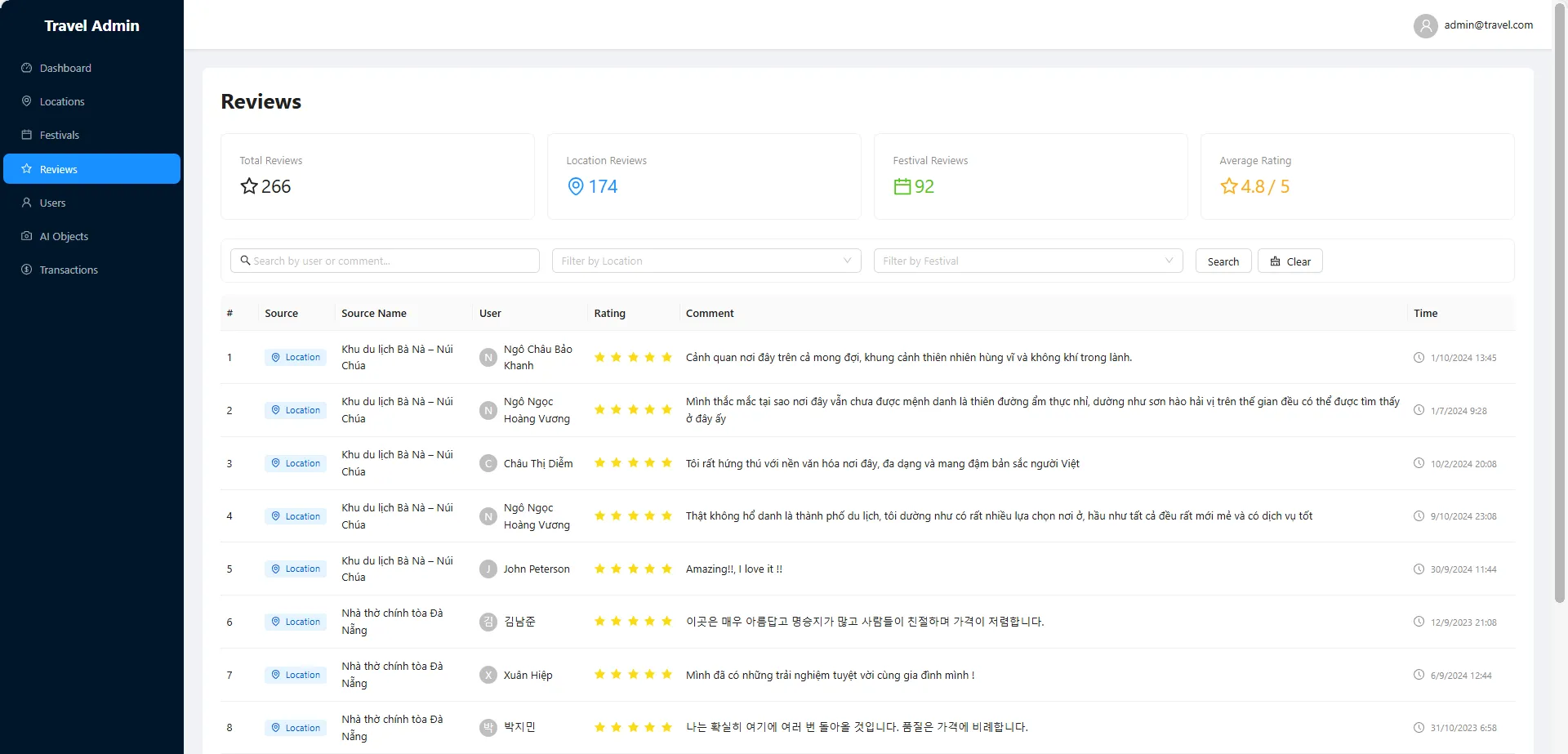
Task: Open Dashboard in the sidebar
Action: tap(91, 68)
